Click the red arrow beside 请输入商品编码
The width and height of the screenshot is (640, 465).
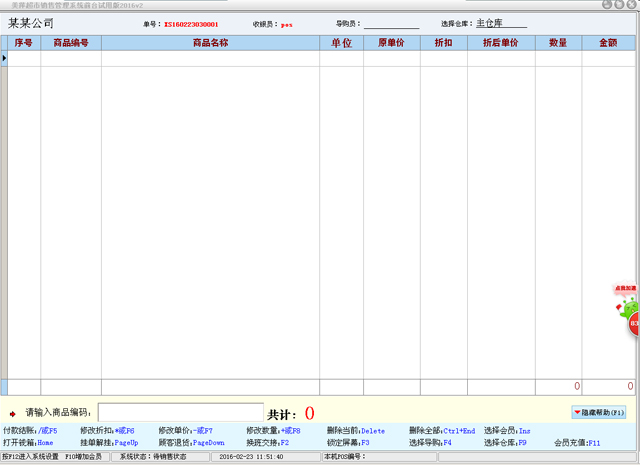tap(13, 413)
